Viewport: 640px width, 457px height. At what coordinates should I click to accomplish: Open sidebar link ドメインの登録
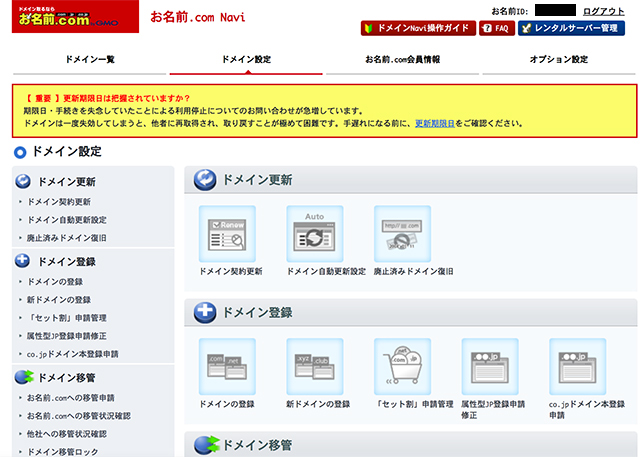(55, 282)
